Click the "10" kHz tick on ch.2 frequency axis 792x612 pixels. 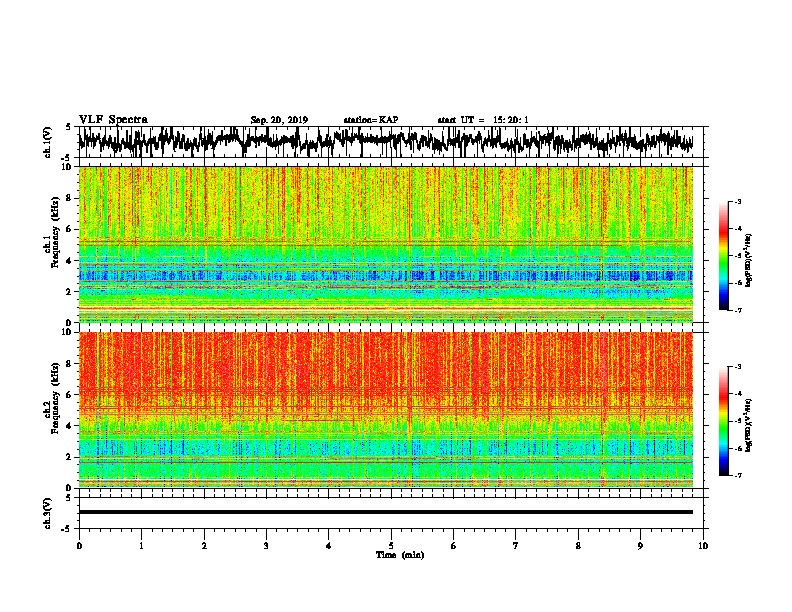tap(68, 332)
